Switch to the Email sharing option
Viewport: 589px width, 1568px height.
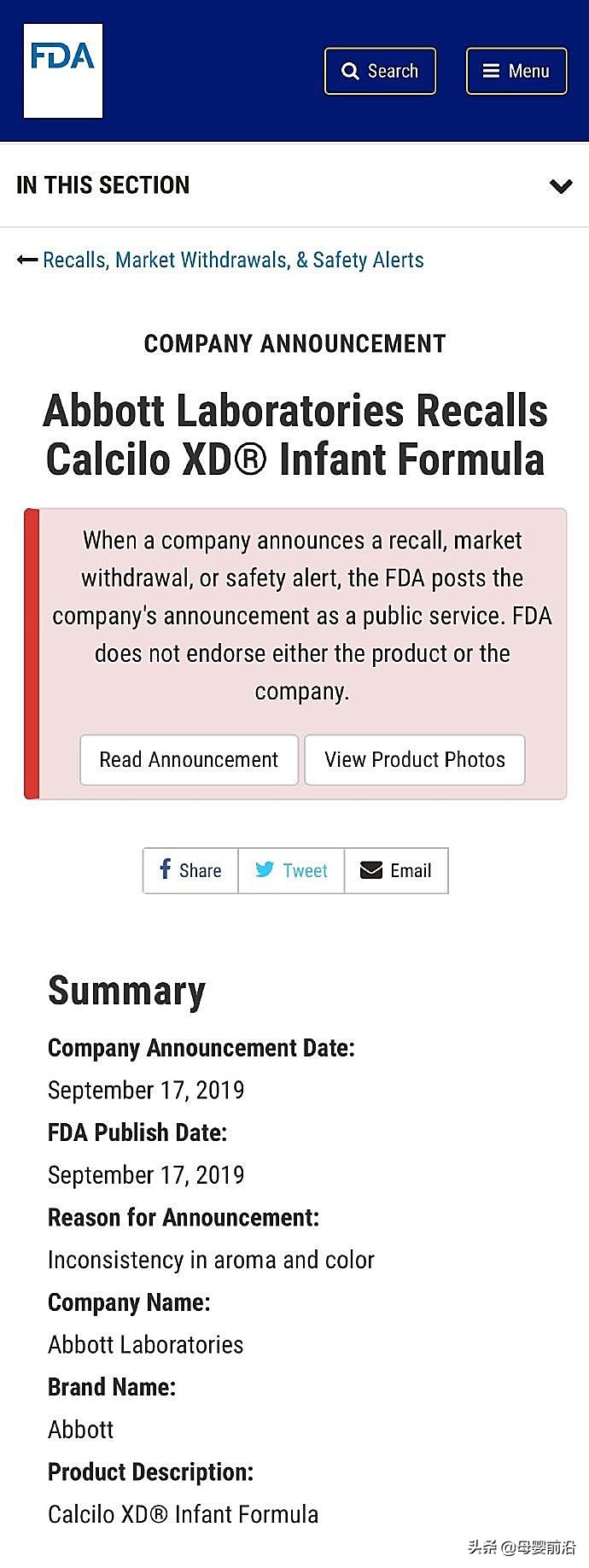pos(396,870)
